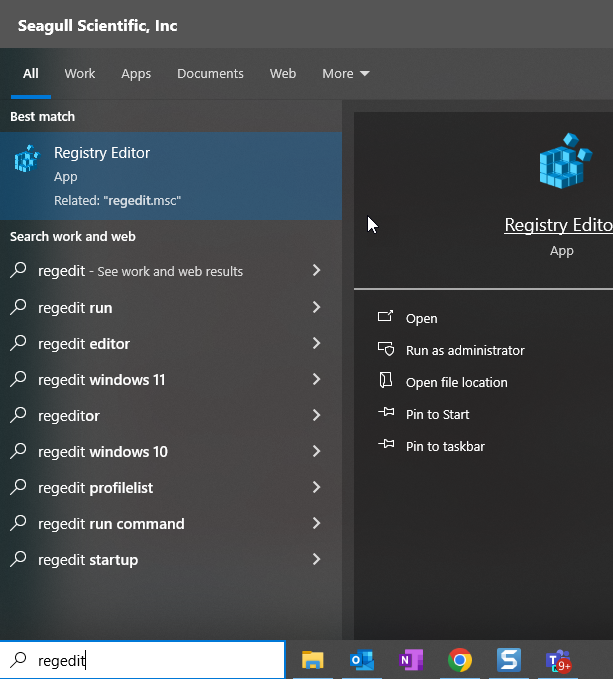Open OneNote taskbar icon

pyautogui.click(x=411, y=660)
